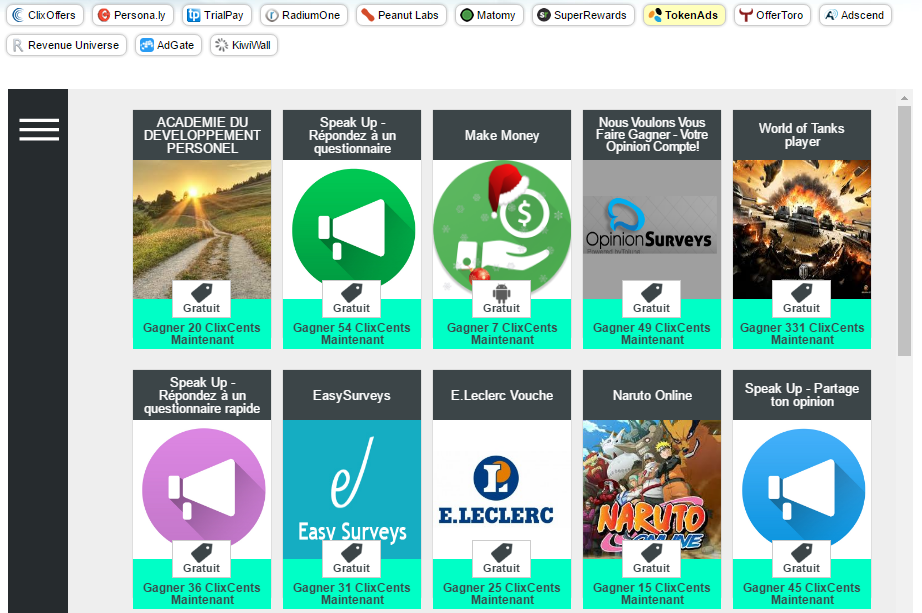Open the Matomy tab
Screen dimensions: 922x613
click(x=489, y=15)
